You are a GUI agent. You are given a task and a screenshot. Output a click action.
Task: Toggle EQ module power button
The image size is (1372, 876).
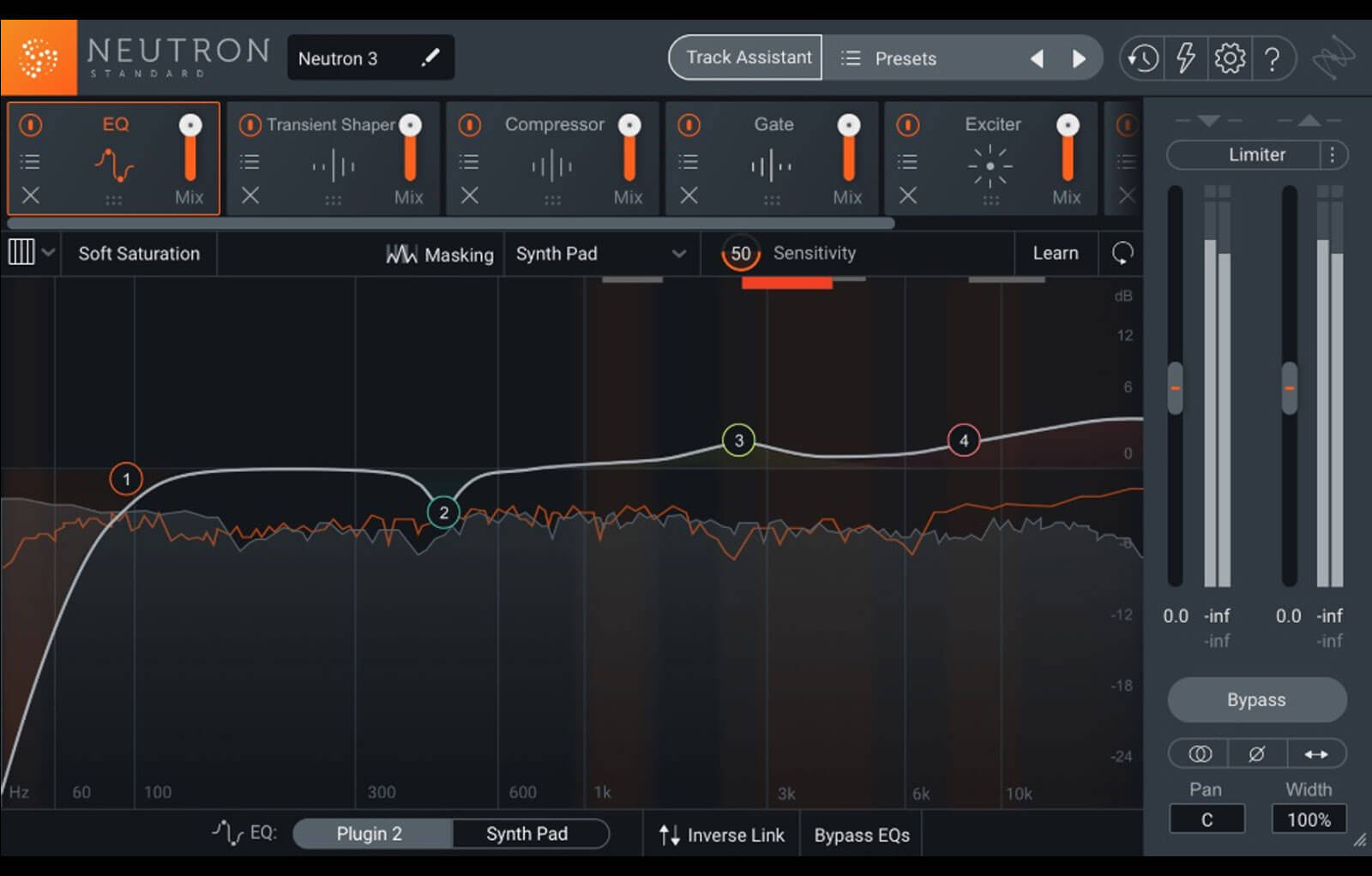pyautogui.click(x=31, y=125)
